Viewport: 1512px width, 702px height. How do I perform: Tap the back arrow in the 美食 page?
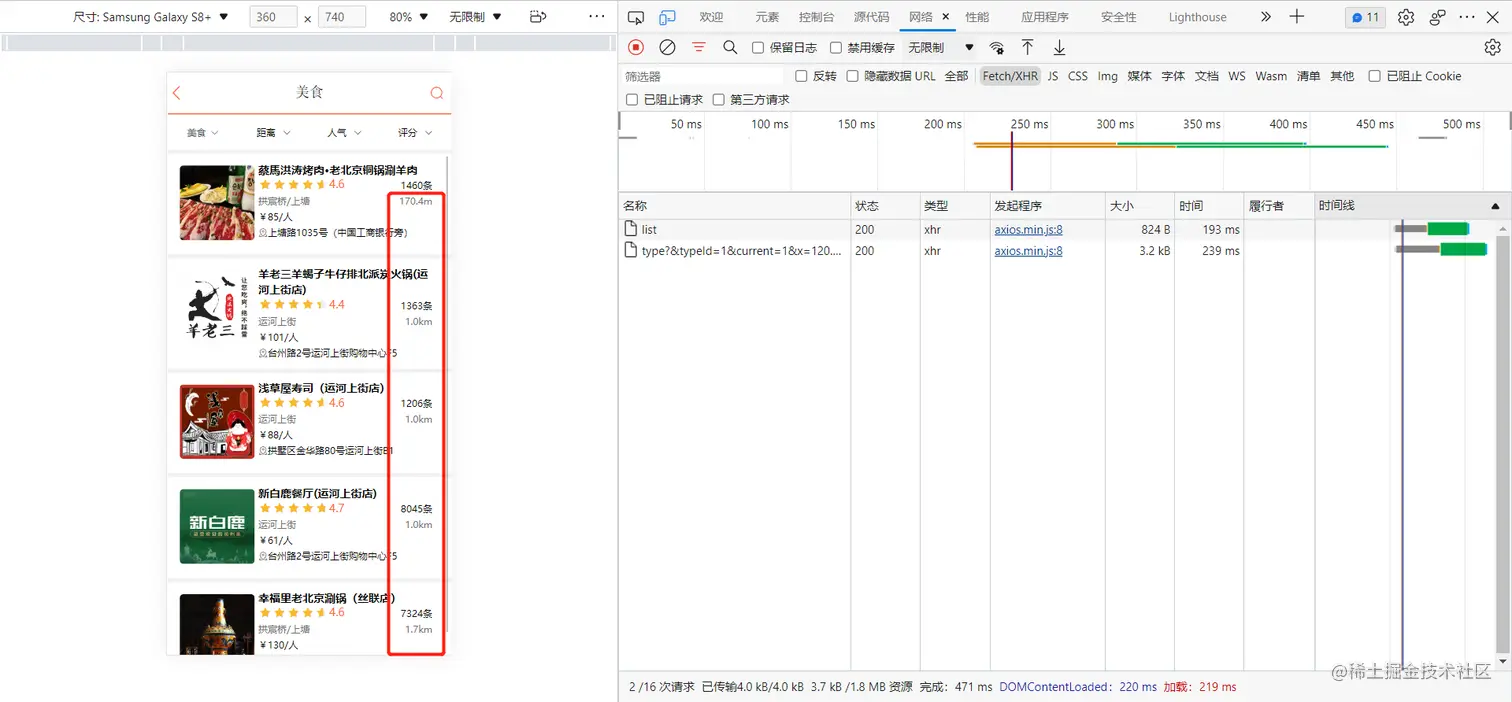click(x=177, y=93)
